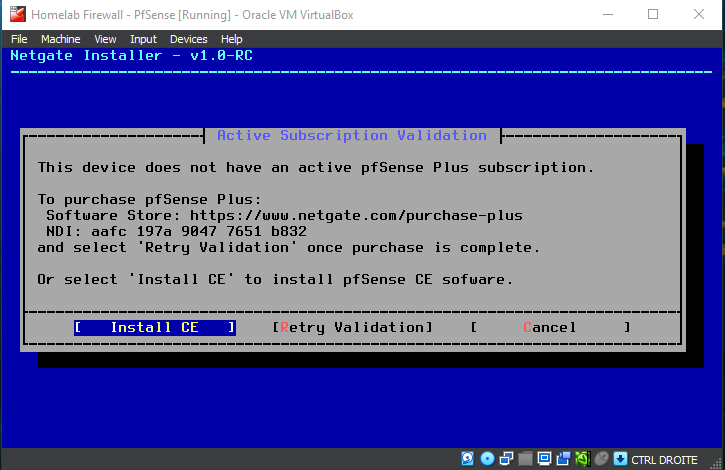Screen dimensions: 725x470
Task: Open the View menu
Action: [x=105, y=39]
